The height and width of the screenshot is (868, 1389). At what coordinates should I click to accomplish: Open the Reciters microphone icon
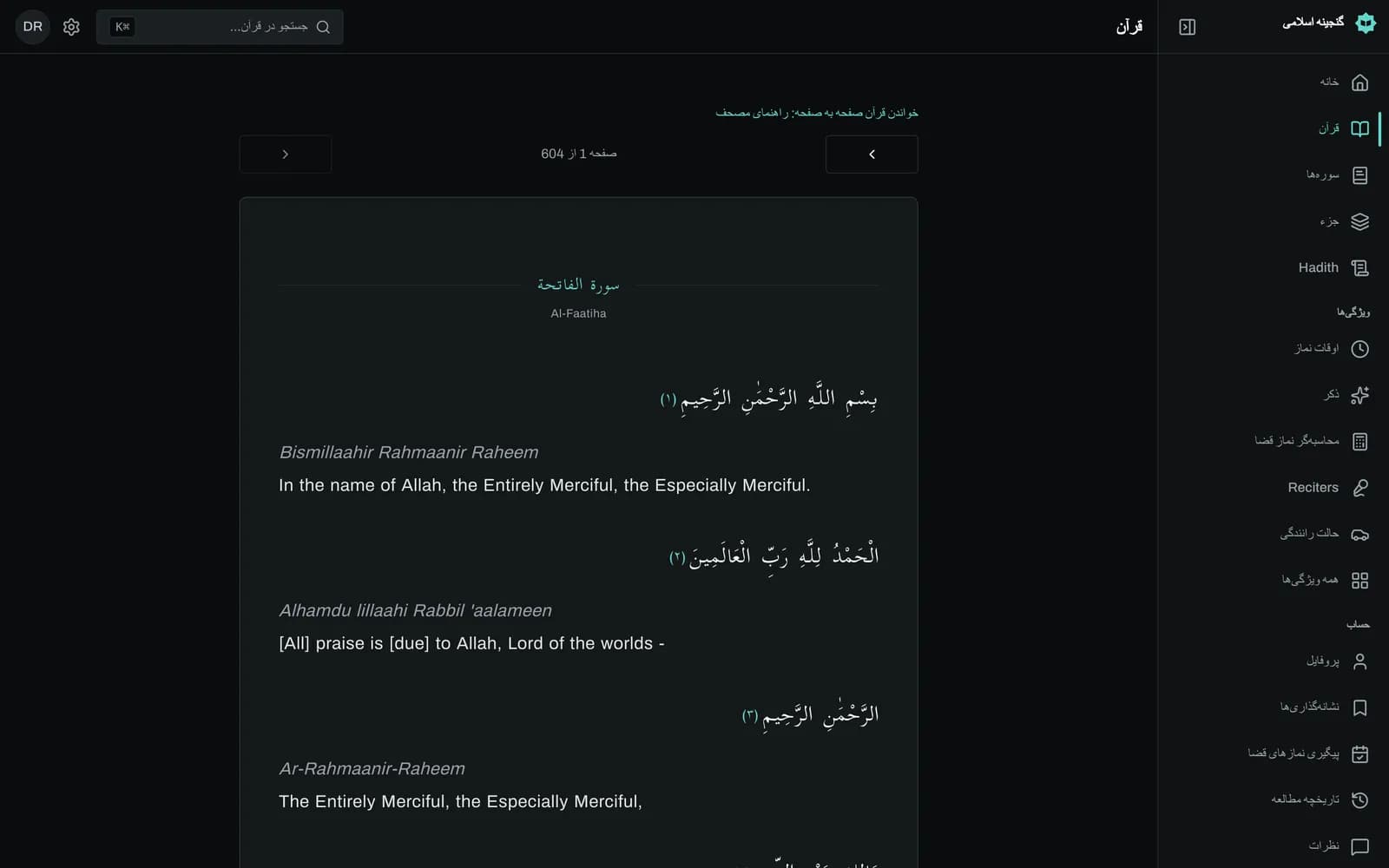click(1359, 488)
